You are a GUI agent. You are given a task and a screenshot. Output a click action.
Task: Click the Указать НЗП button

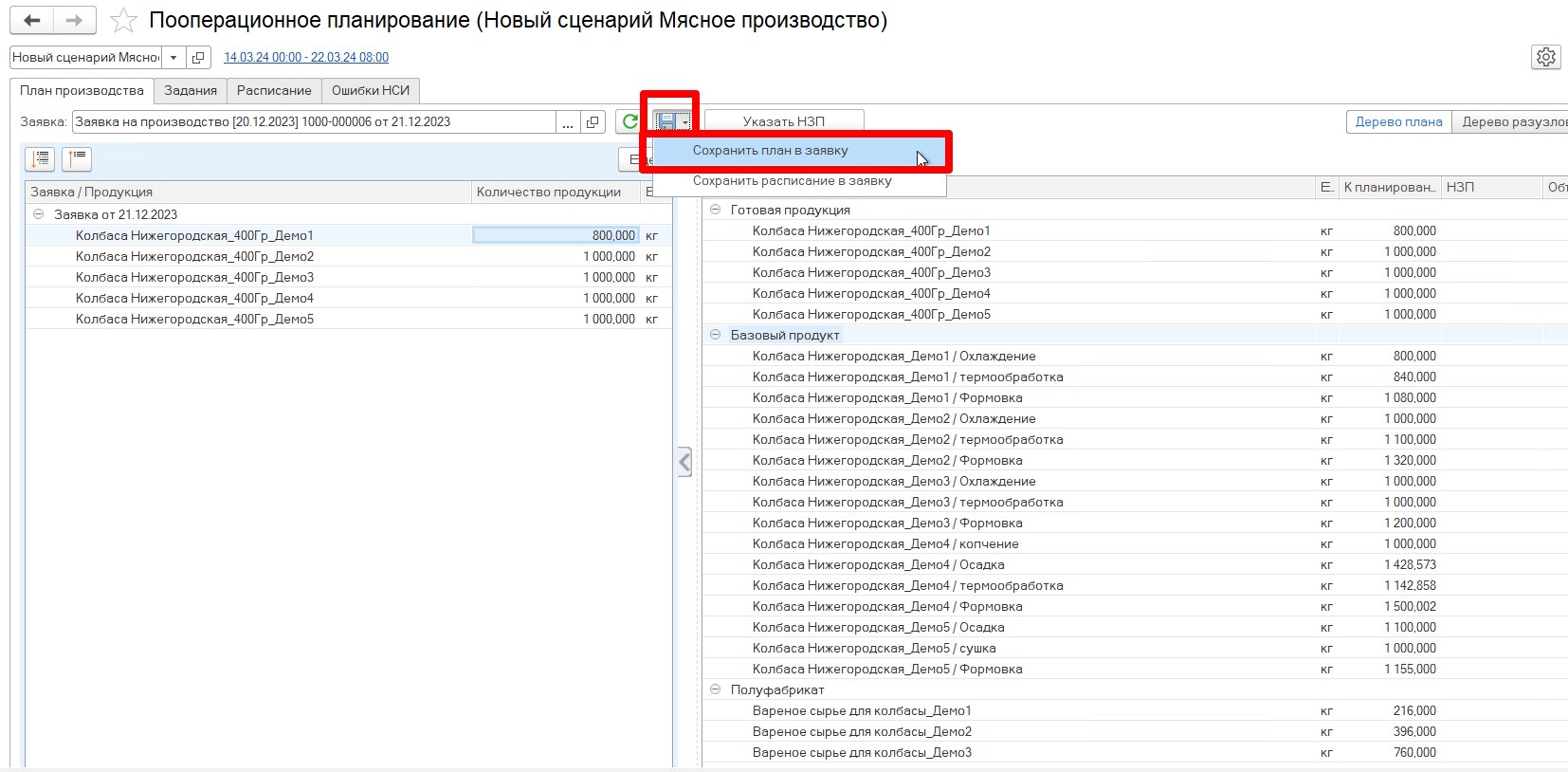[x=783, y=121]
